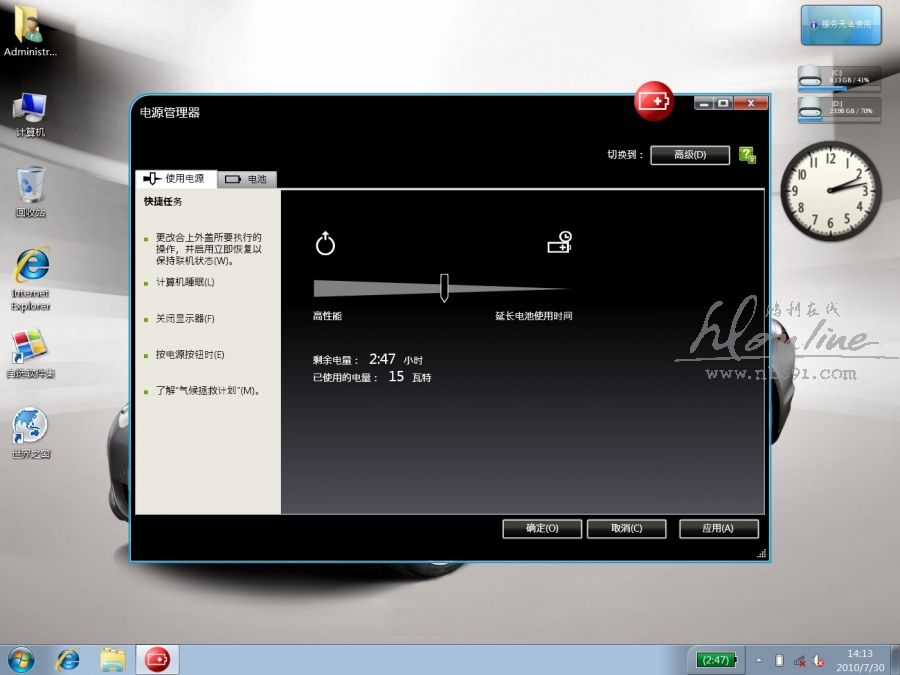Click the D: drive gadget

point(839,108)
